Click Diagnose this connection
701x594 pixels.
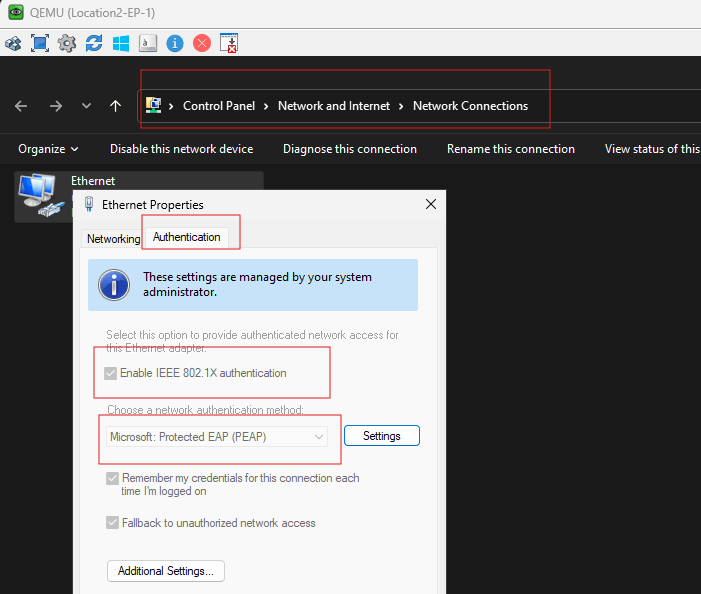pyautogui.click(x=350, y=149)
